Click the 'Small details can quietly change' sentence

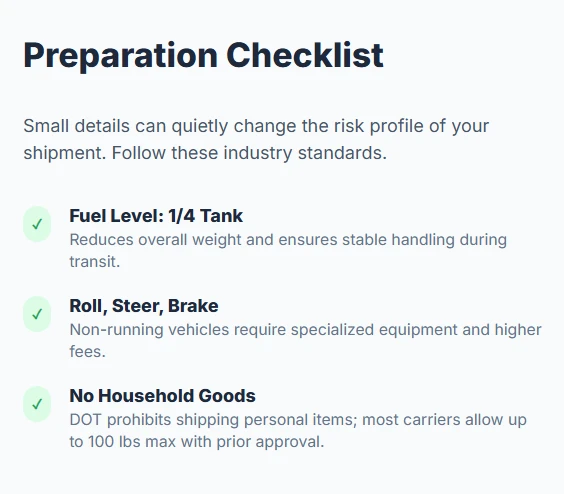point(256,126)
